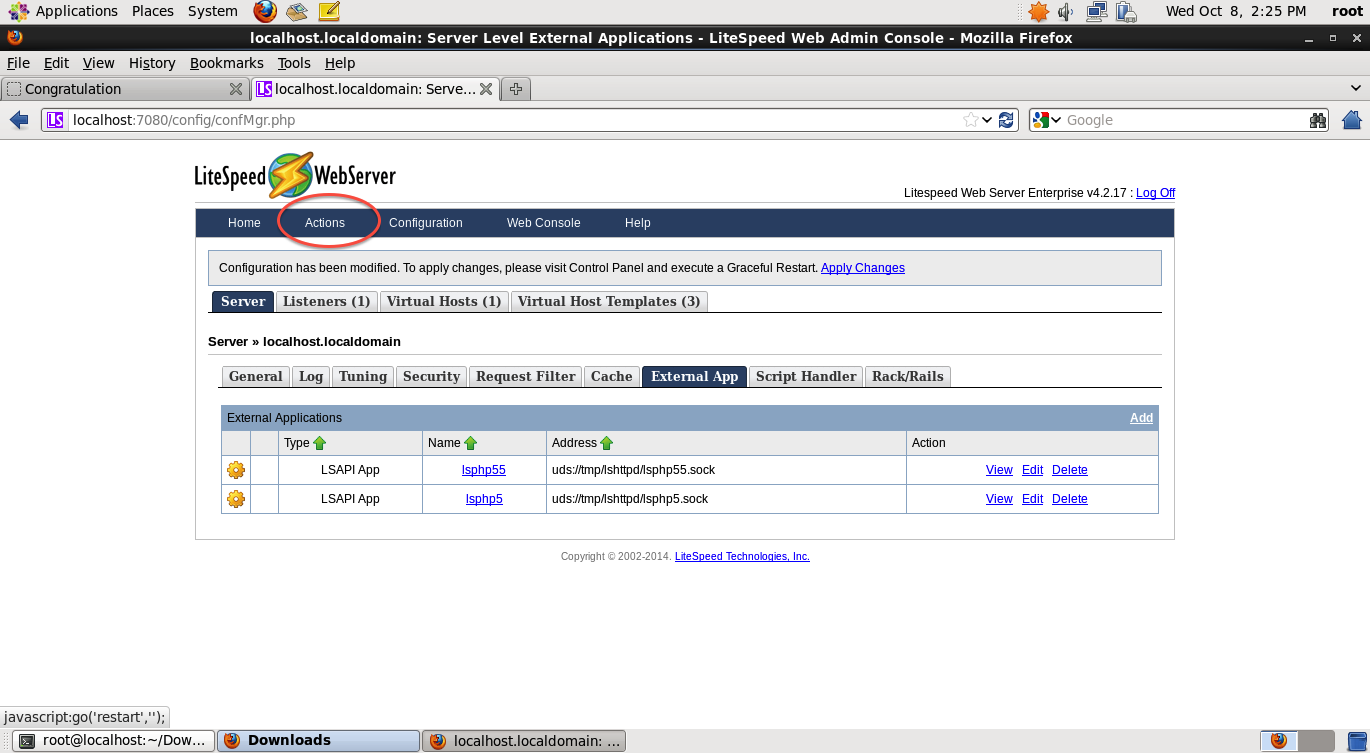Open the search engine selector dropdown
Screen dimensions: 1370x753
click(x=1056, y=120)
